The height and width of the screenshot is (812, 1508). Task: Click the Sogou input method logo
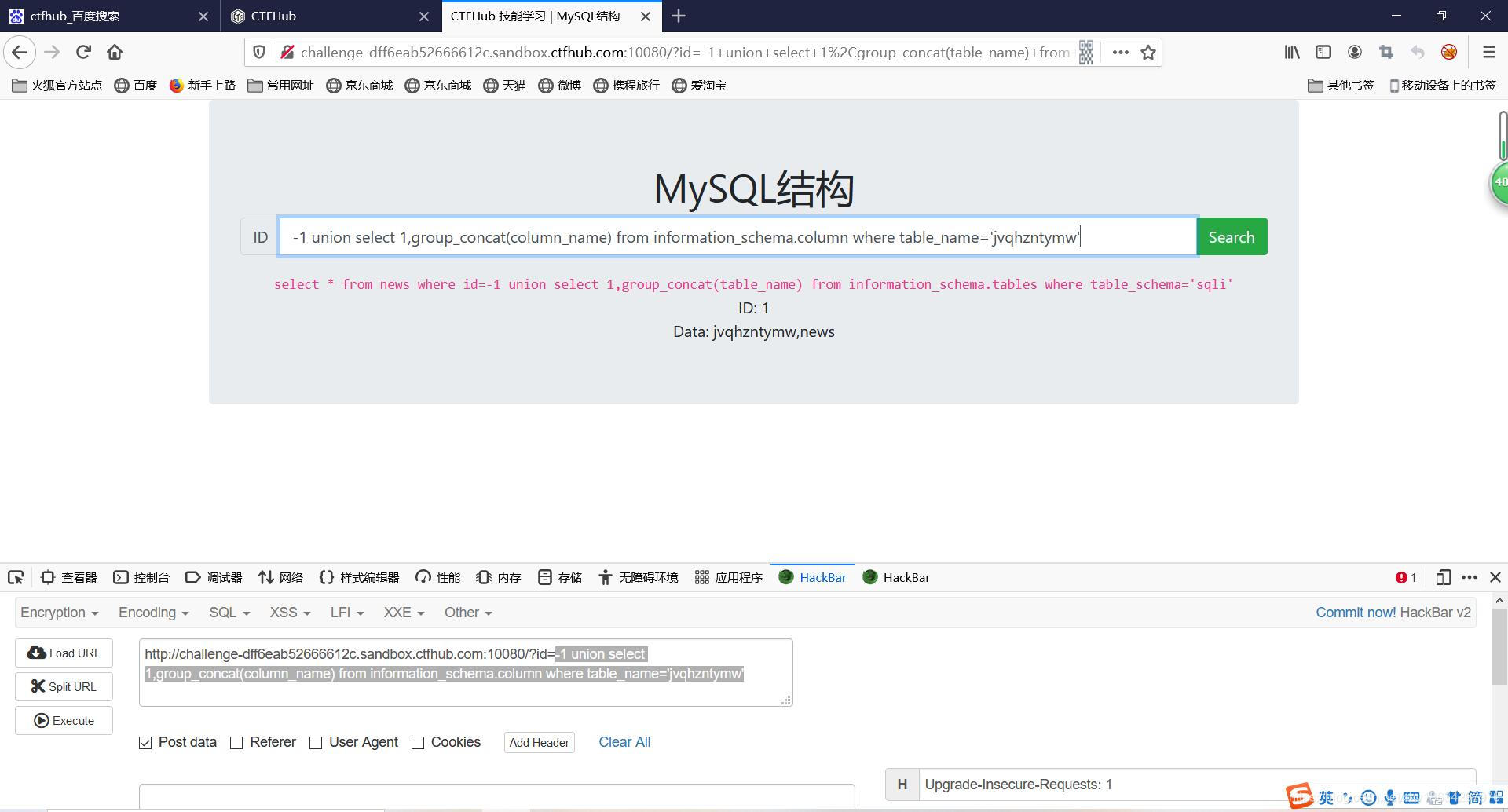coord(1300,796)
